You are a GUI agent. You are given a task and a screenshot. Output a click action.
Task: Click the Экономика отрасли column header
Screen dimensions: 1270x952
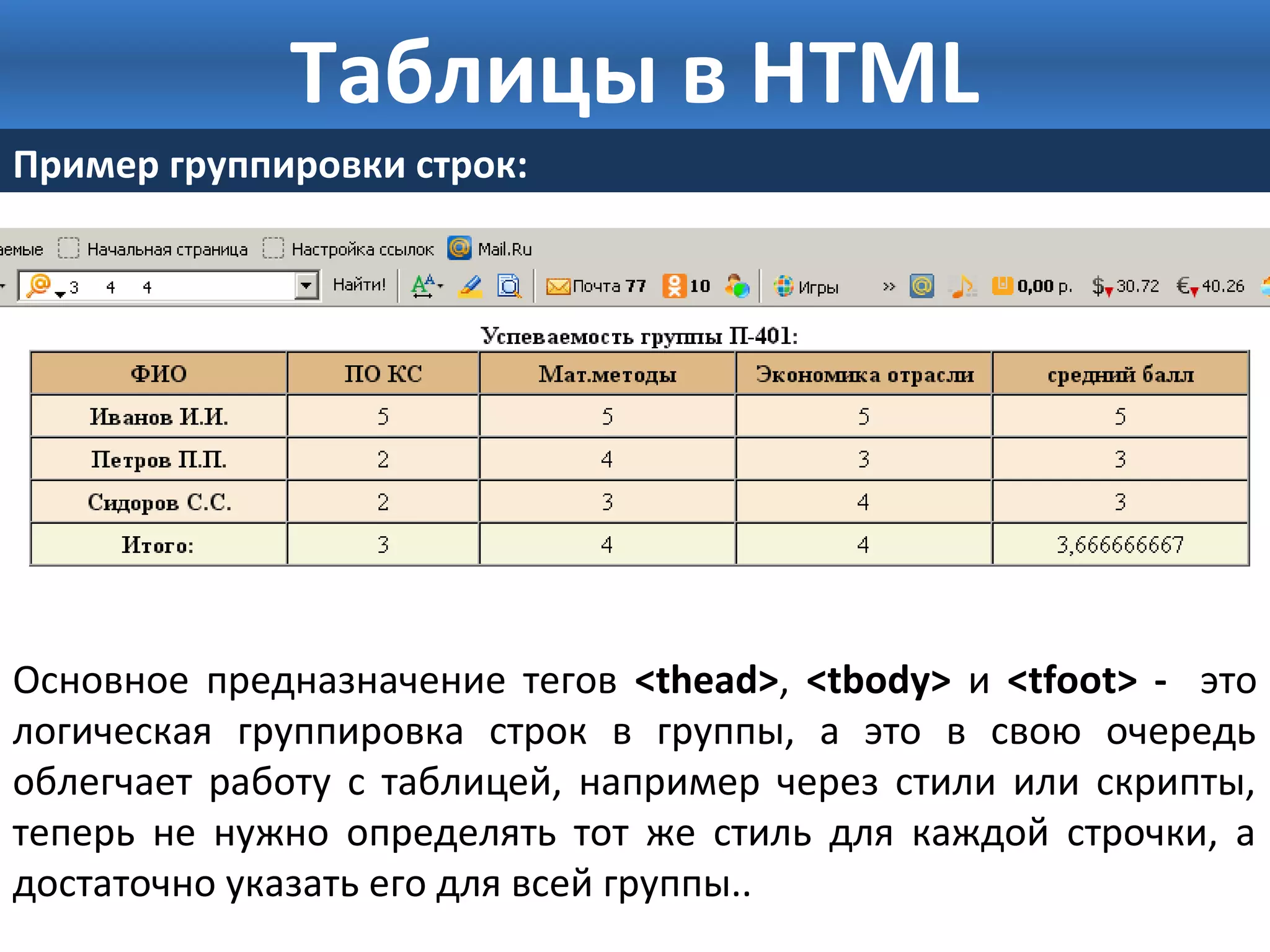864,373
